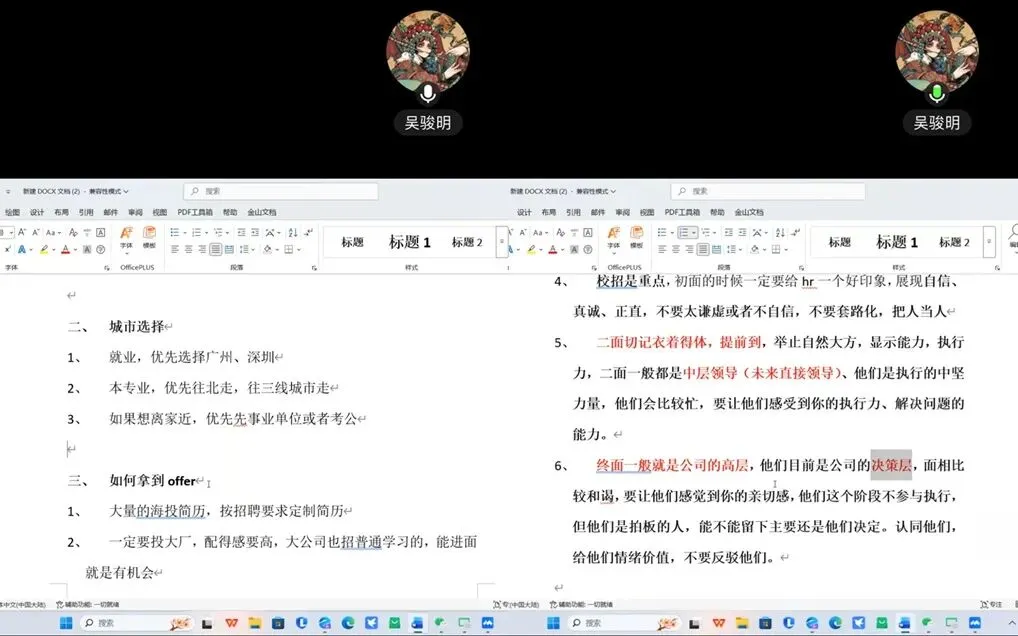Align text left in left Word window

[x=175, y=249]
